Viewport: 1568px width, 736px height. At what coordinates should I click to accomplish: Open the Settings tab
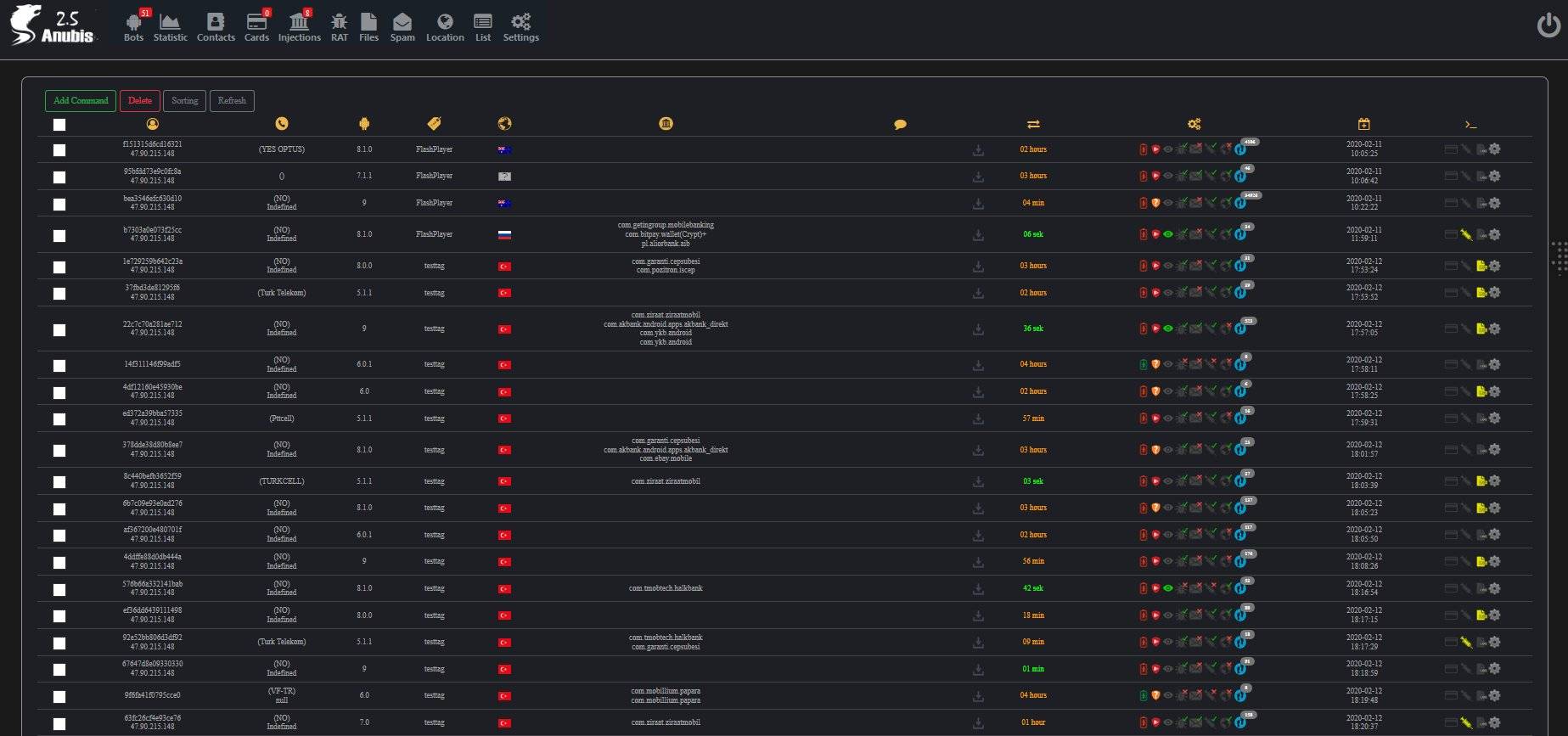tap(520, 26)
